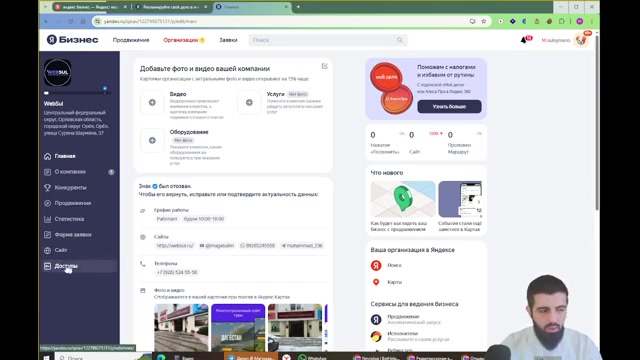
Task: Click the Работает status chip
Action: pos(167,219)
